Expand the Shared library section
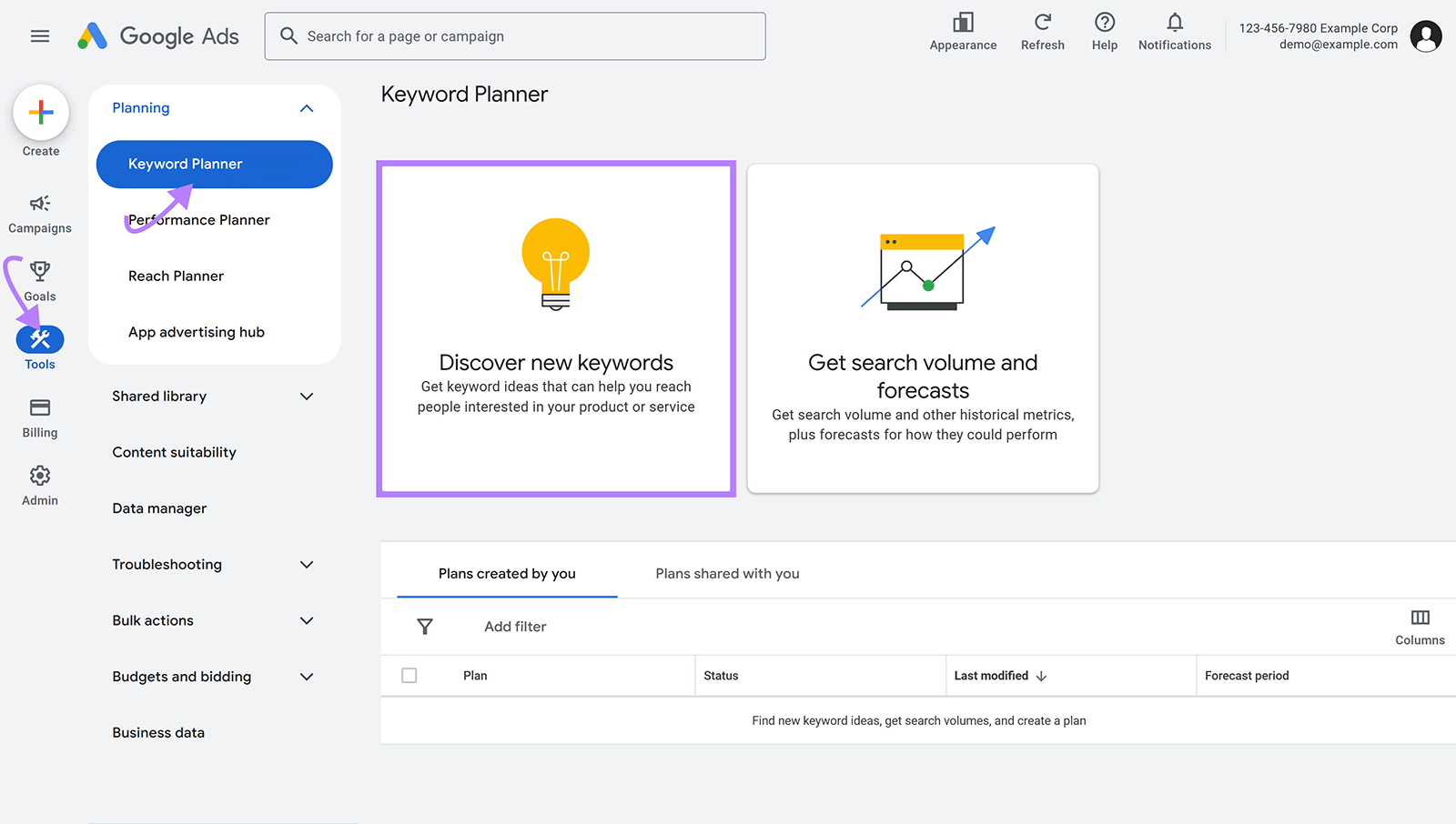This screenshot has height=824, width=1456. (307, 397)
